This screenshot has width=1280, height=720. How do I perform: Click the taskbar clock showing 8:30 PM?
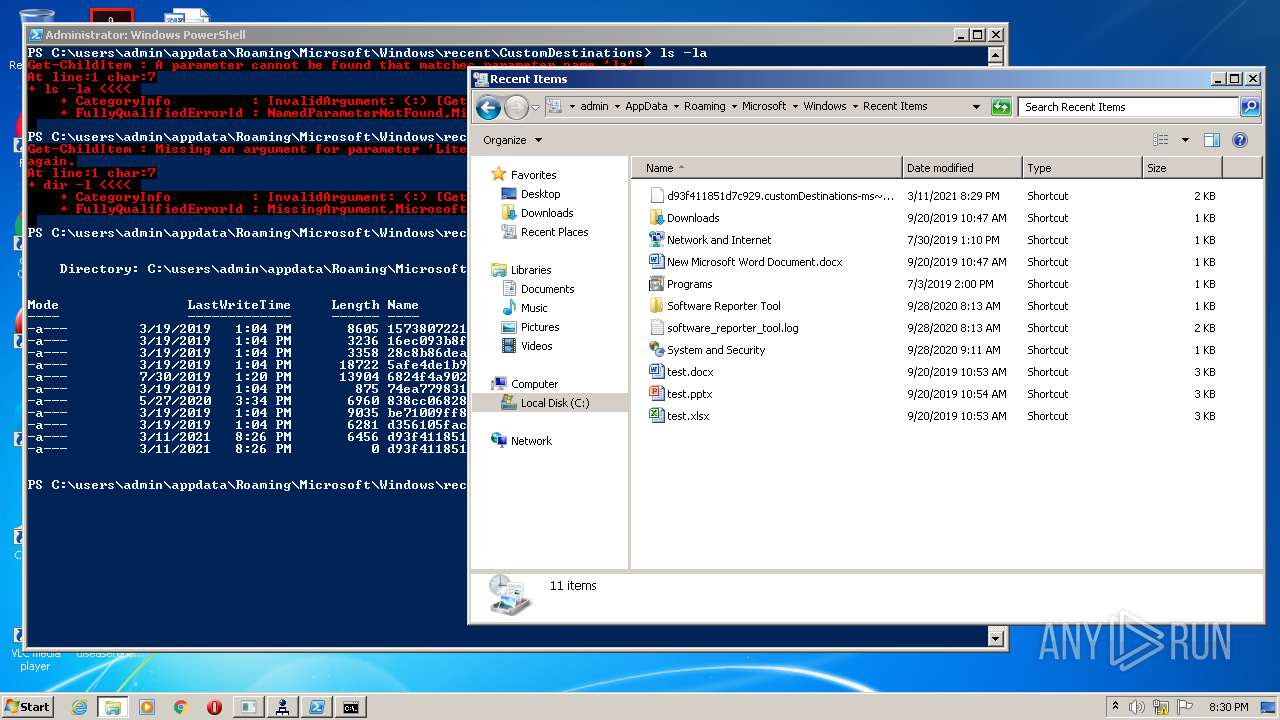coord(1228,707)
